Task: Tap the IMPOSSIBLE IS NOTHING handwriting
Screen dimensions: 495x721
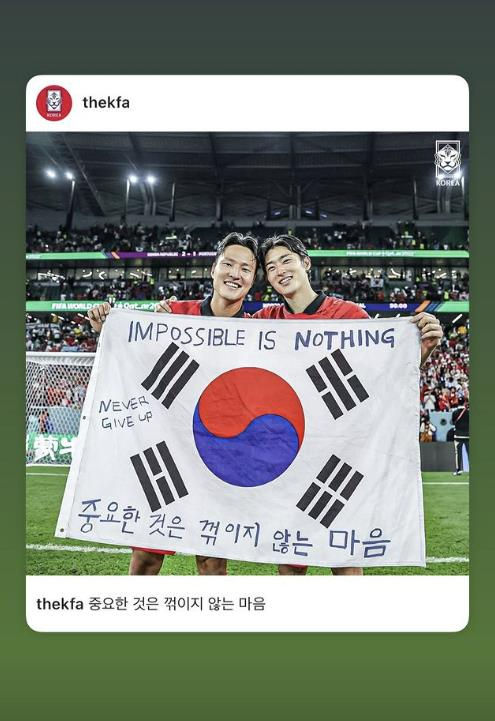Action: click(261, 336)
